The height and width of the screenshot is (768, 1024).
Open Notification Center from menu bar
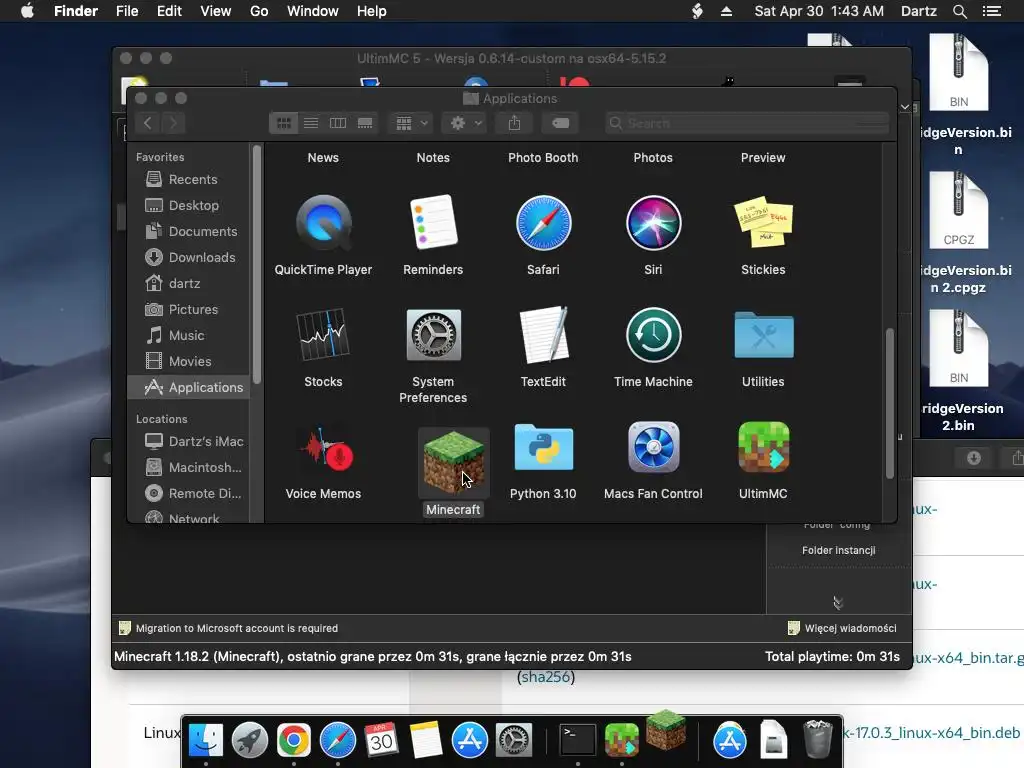point(991,11)
